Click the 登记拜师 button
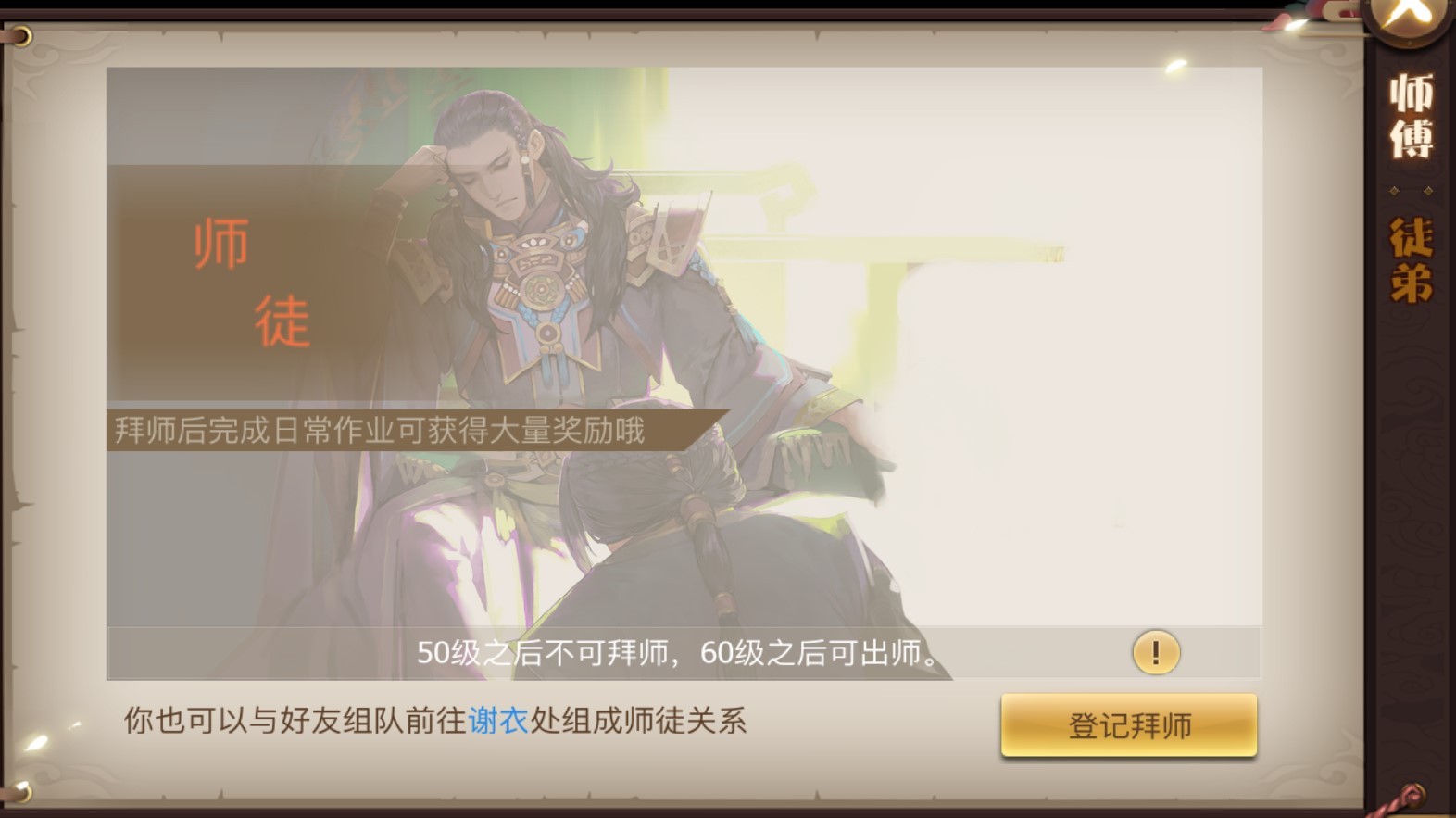 [x=1129, y=725]
